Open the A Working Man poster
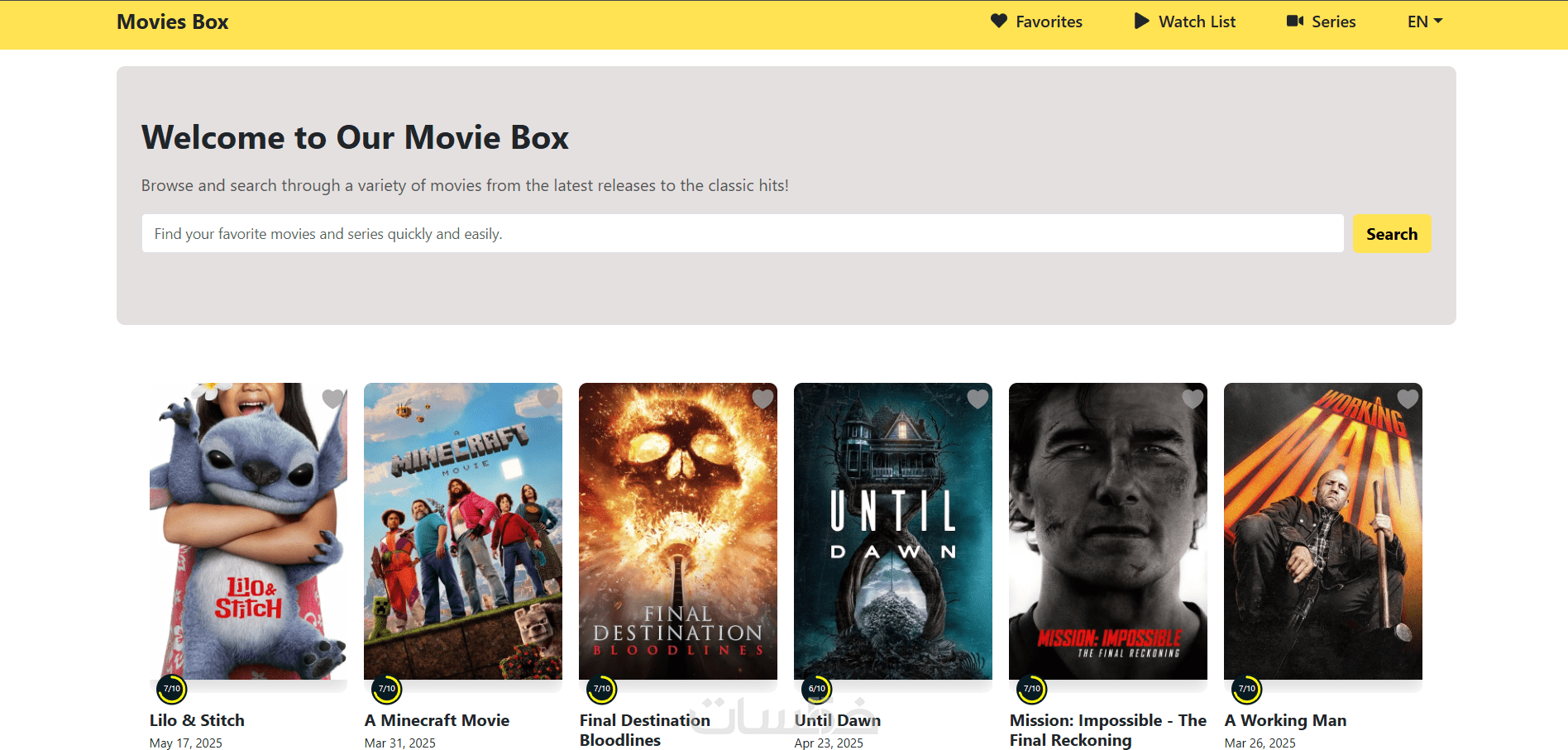This screenshot has height=750, width=1568. pyautogui.click(x=1323, y=531)
